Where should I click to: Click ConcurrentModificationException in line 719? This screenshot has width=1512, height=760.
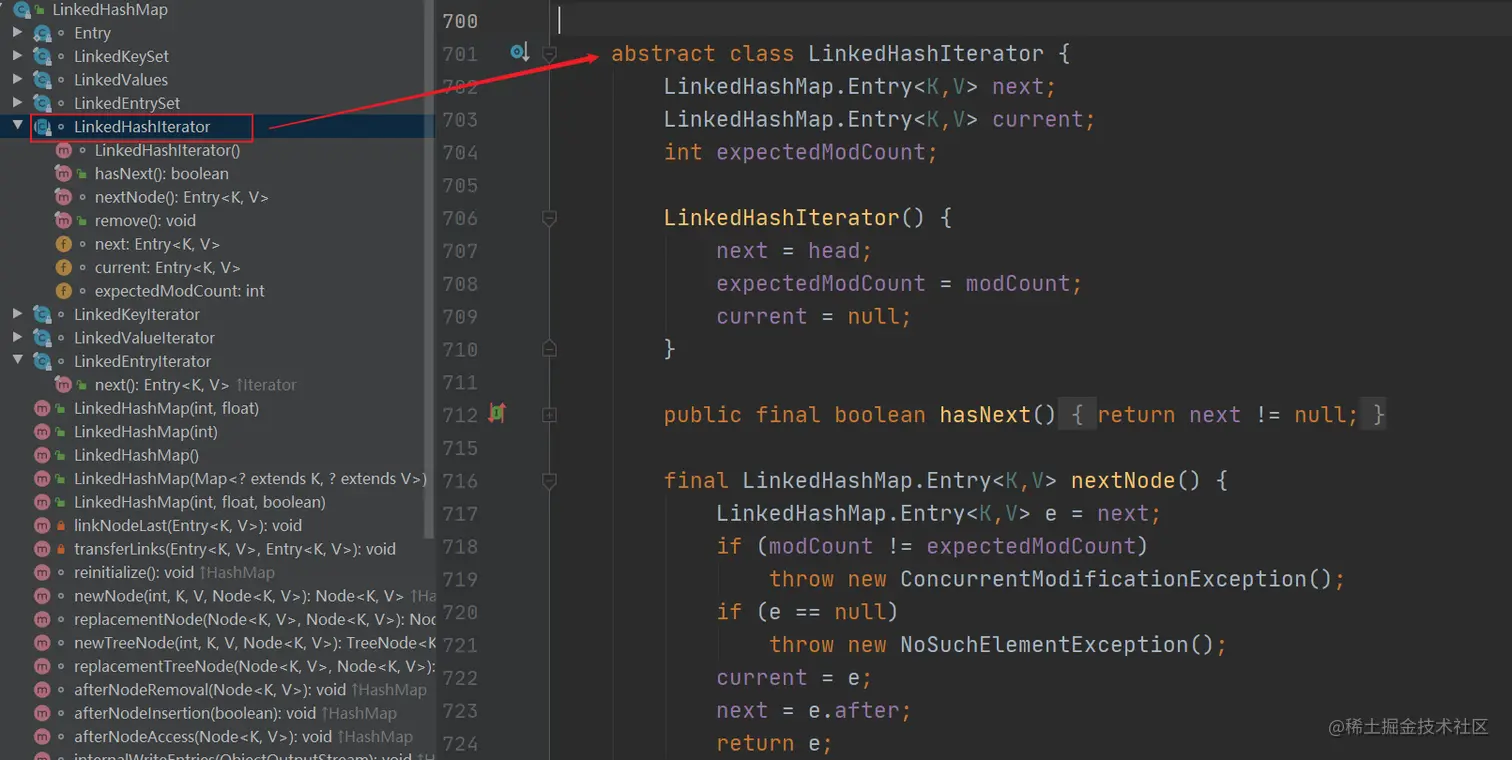pos(1104,579)
